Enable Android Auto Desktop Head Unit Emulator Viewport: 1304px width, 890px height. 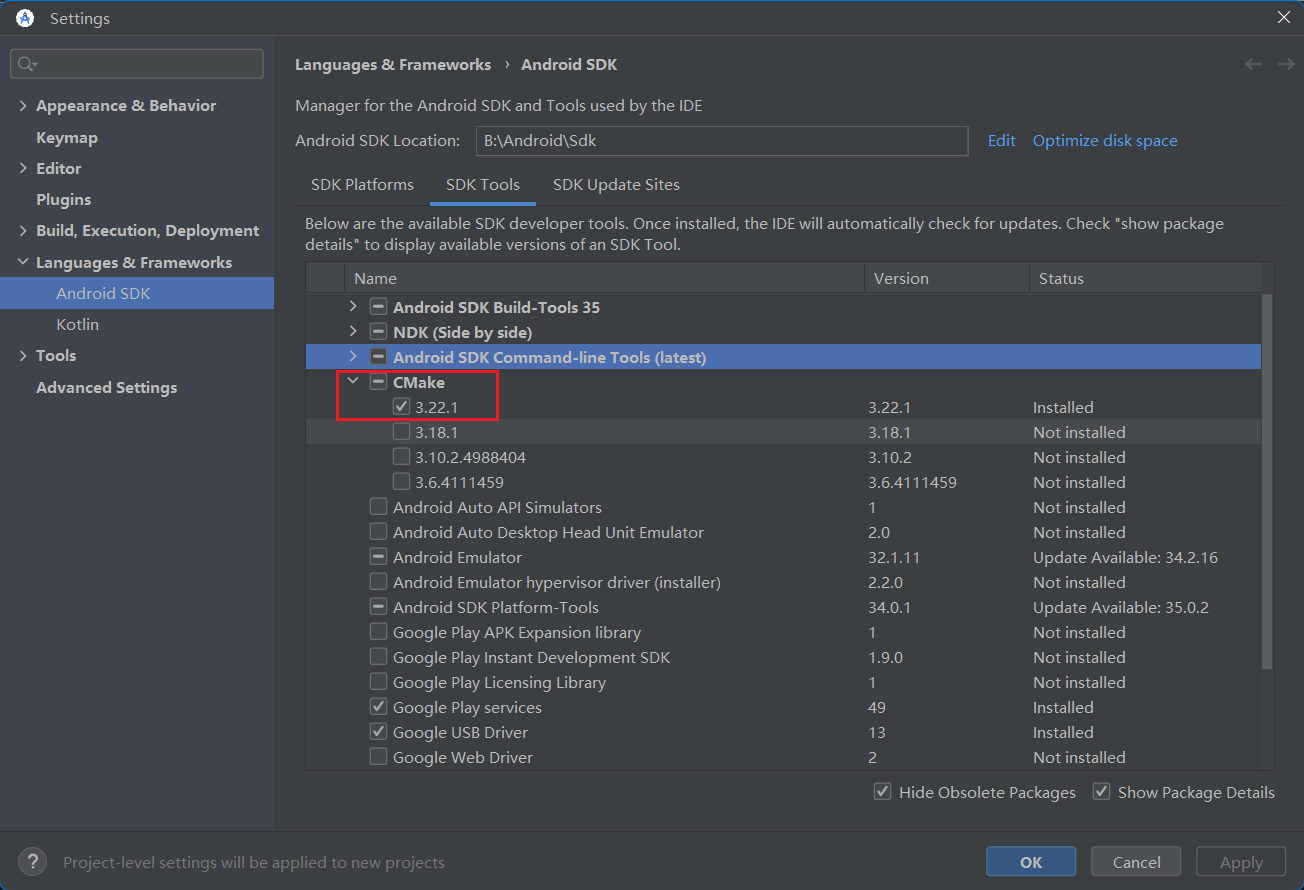click(378, 532)
